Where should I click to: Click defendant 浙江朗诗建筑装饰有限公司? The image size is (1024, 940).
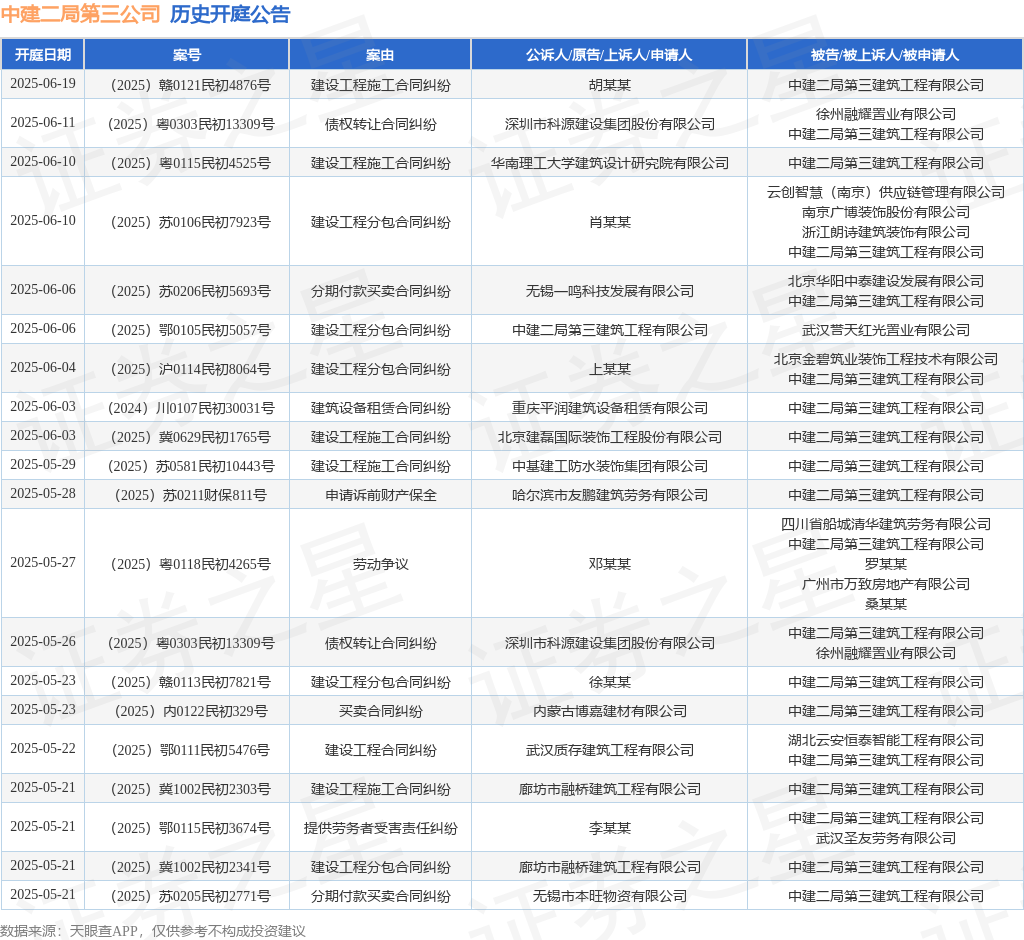[886, 232]
